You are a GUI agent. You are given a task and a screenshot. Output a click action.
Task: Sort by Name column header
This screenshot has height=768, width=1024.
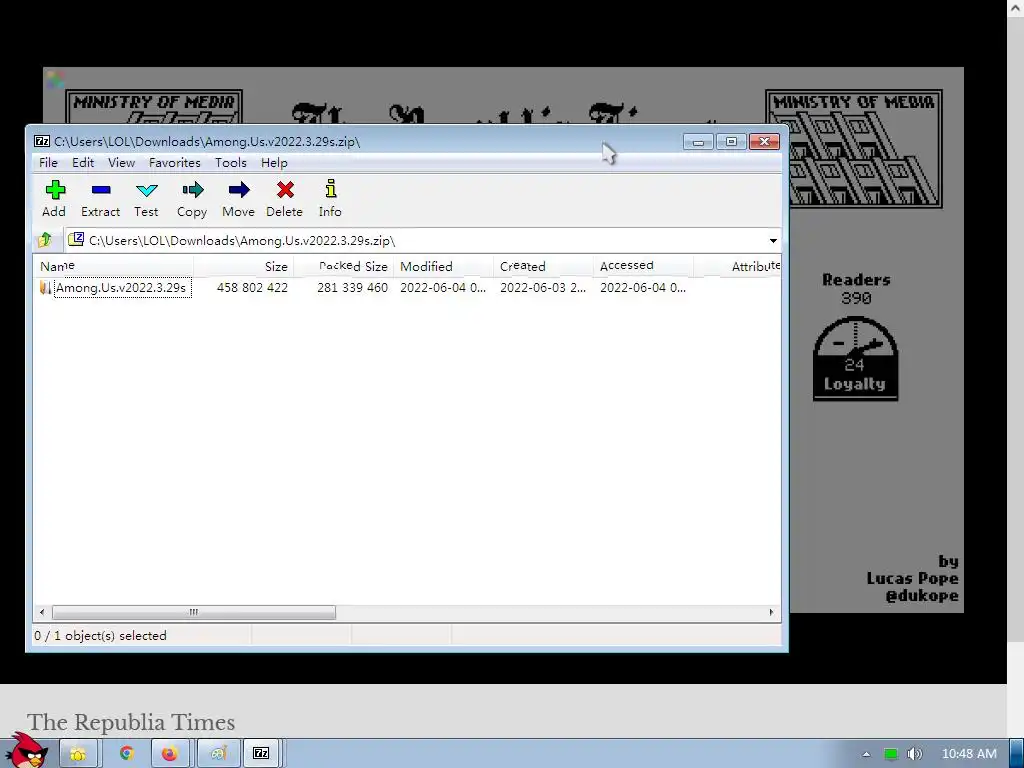(x=114, y=266)
